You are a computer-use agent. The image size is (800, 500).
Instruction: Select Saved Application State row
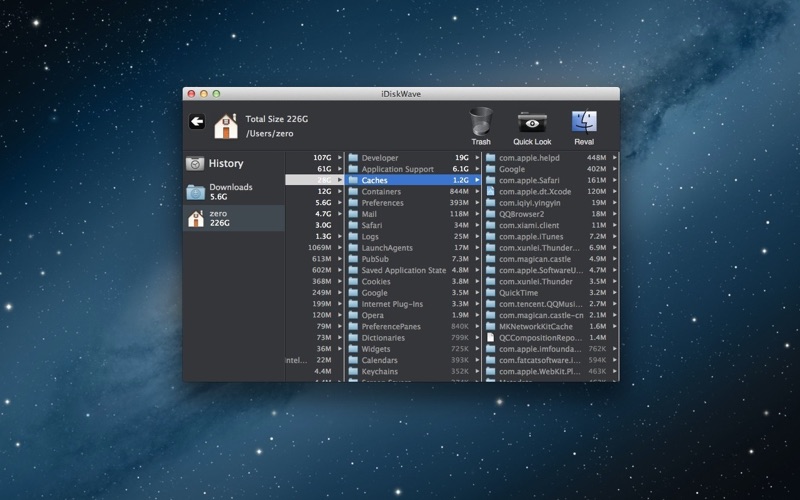pyautogui.click(x=413, y=270)
